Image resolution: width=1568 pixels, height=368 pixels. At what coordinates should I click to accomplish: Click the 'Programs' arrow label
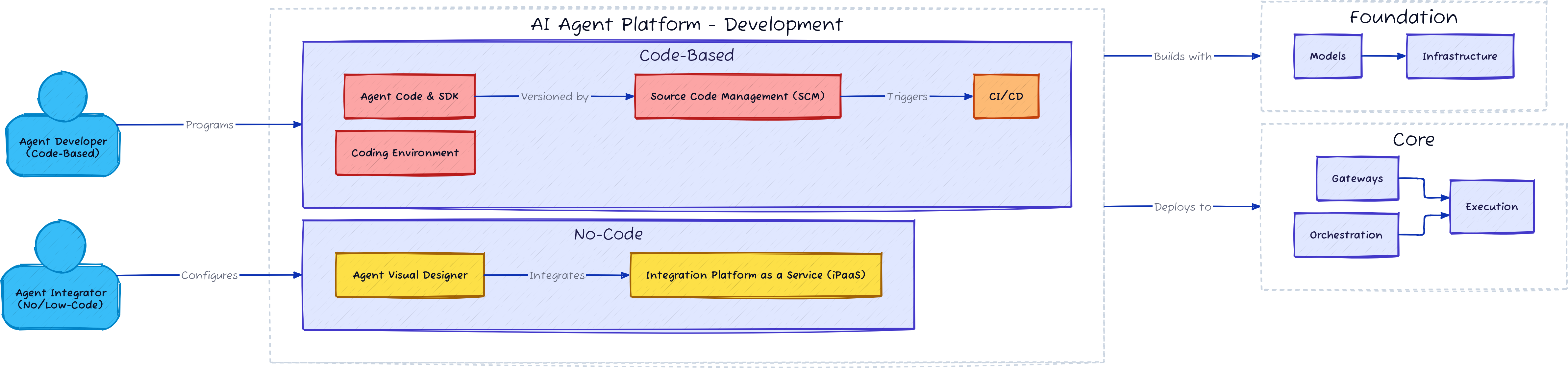[x=210, y=125]
